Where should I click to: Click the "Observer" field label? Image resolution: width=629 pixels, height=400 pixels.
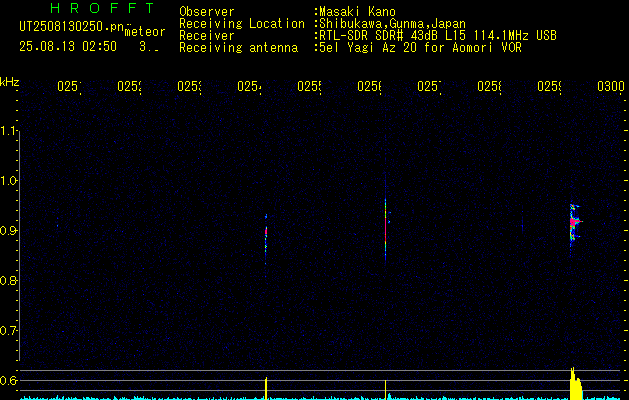pyautogui.click(x=207, y=12)
